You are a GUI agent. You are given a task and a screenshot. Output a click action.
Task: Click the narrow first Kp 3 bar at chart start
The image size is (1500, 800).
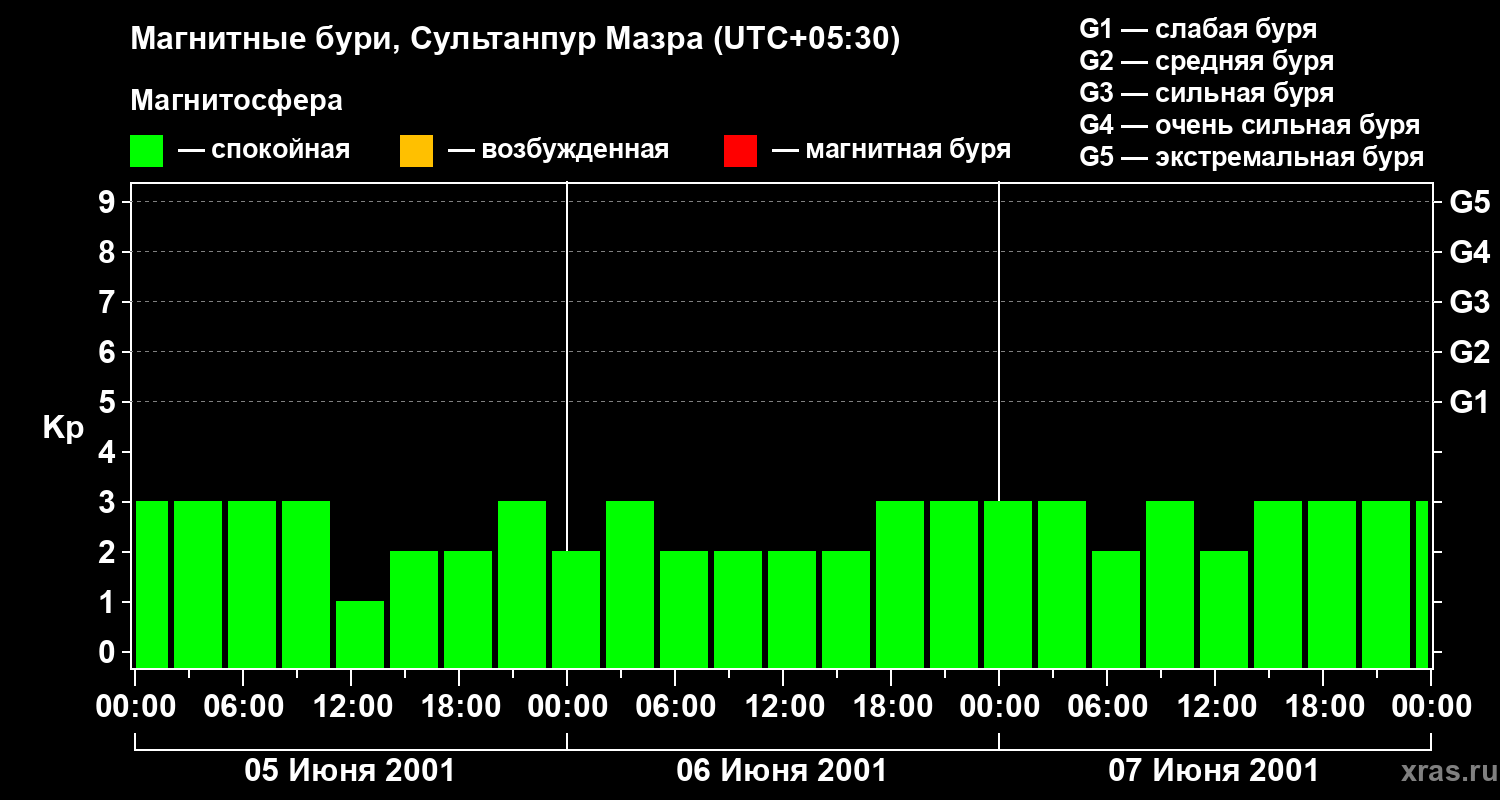coord(152,584)
